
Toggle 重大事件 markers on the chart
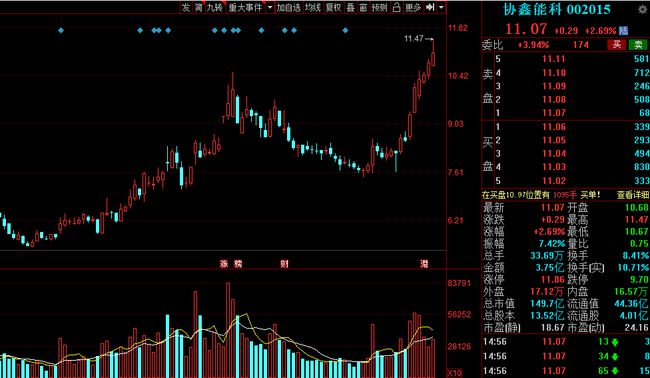(x=245, y=7)
